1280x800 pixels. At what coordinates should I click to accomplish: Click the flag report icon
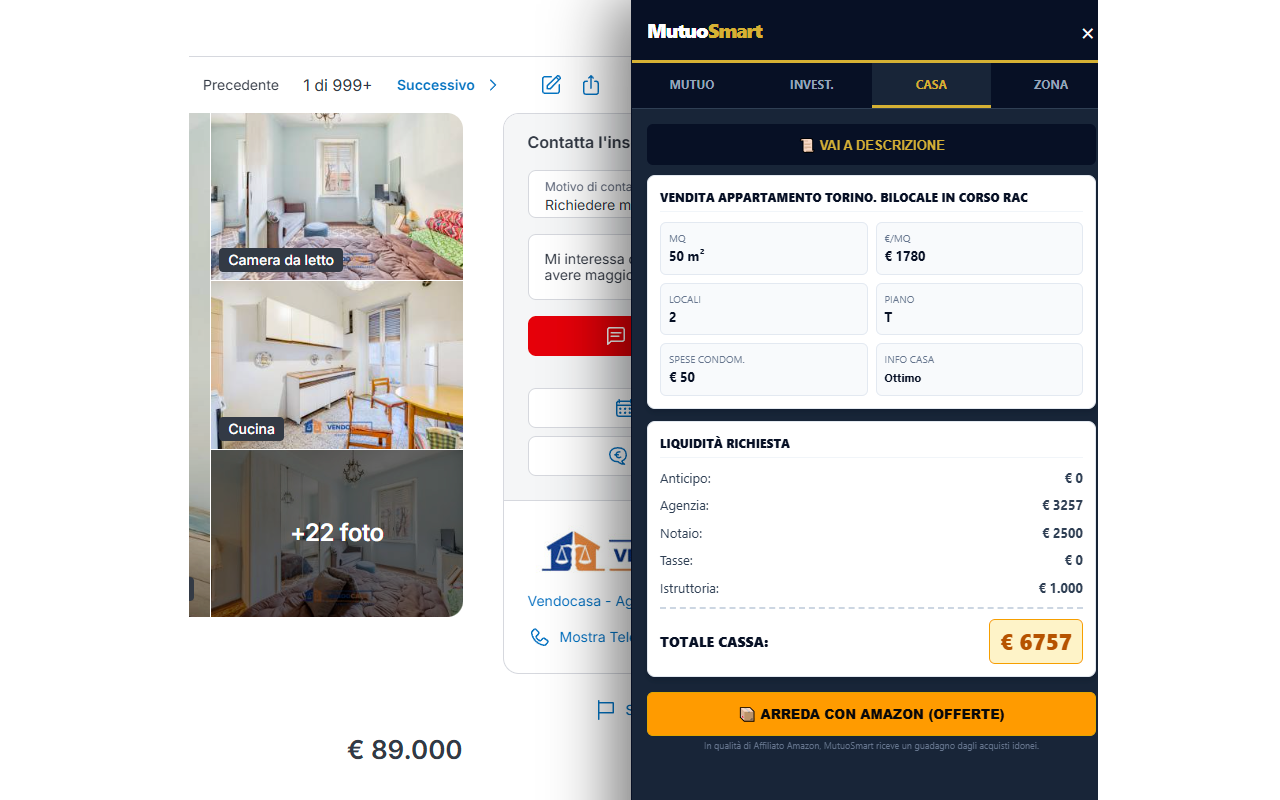click(606, 710)
